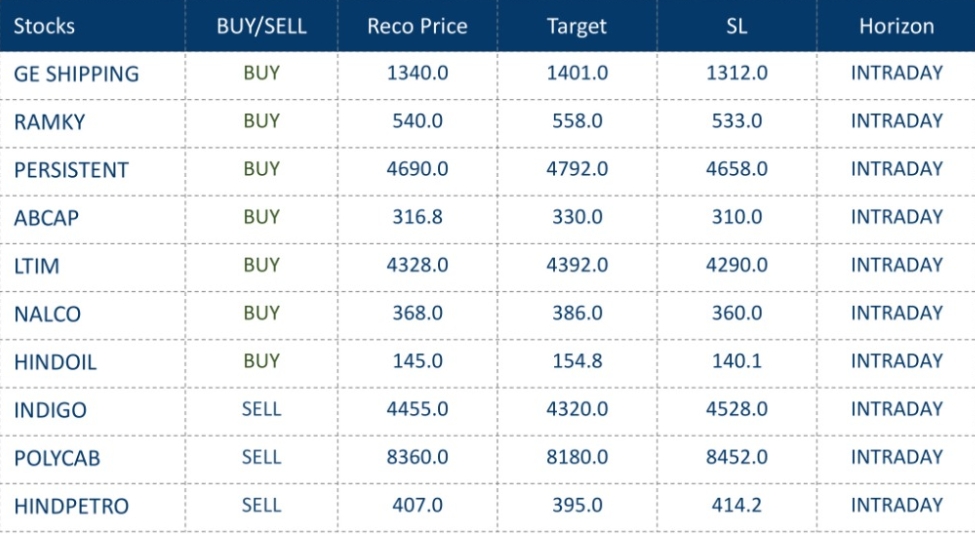
Task: Select the LTIM stock row label
Action: [35, 266]
